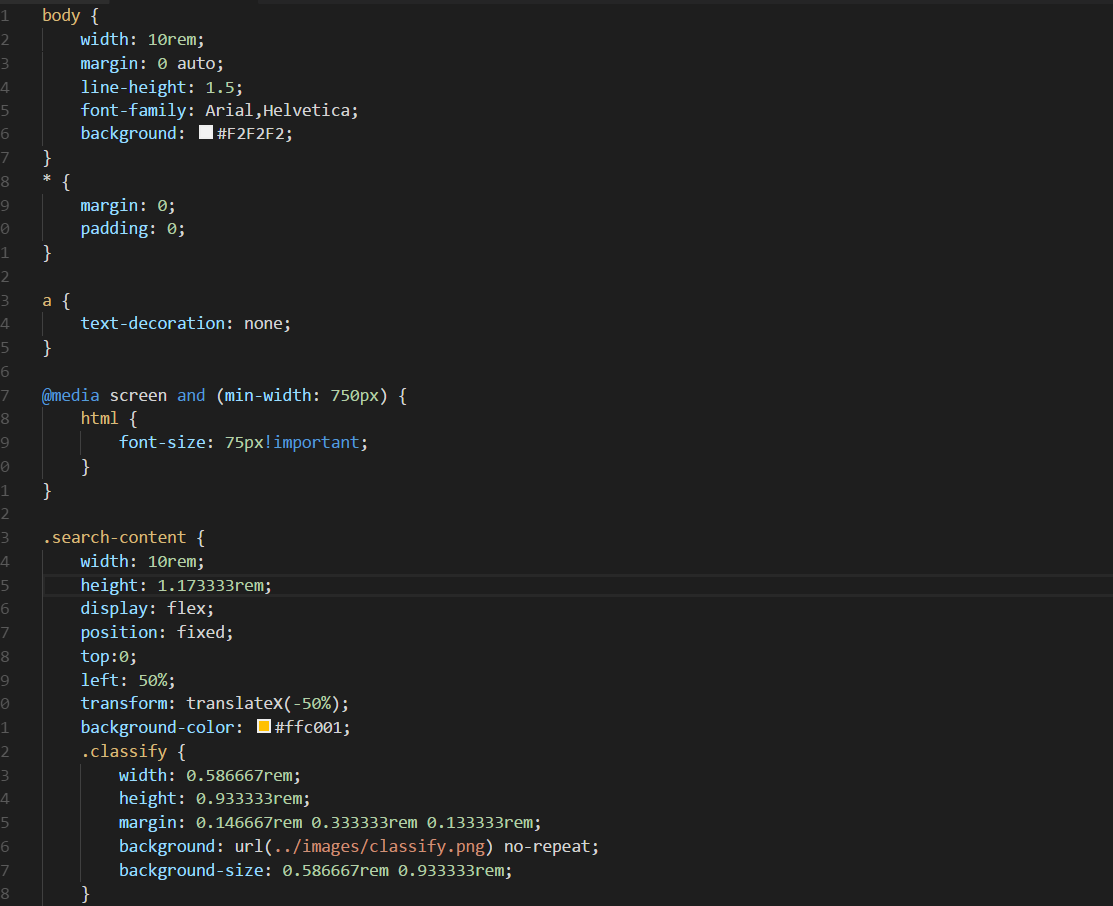Click the 'html' selector inside media query
This screenshot has height=906, width=1113.
coord(99,419)
